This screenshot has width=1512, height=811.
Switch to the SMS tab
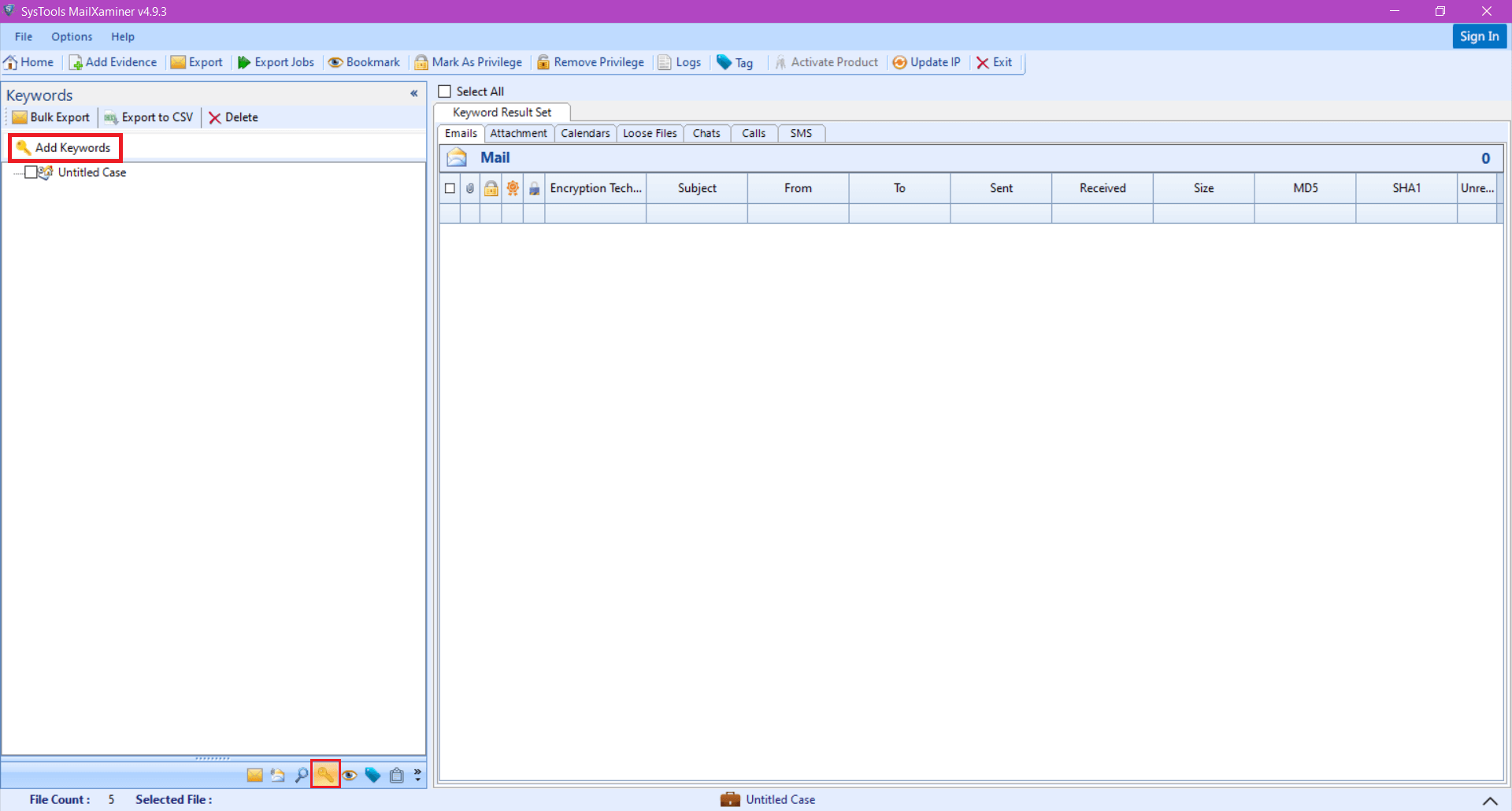click(x=801, y=133)
